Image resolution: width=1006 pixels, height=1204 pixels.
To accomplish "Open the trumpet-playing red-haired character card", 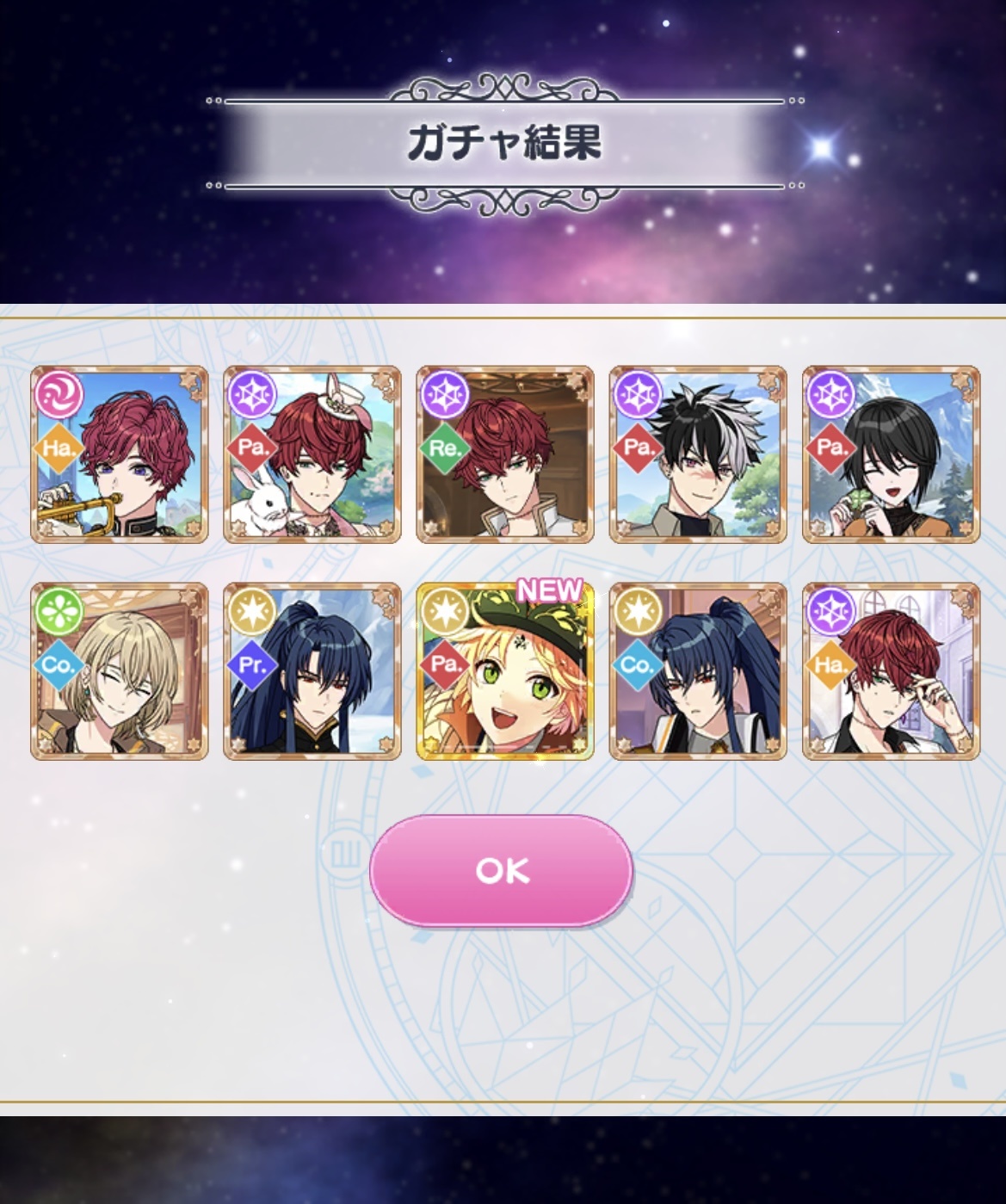I will (x=120, y=454).
